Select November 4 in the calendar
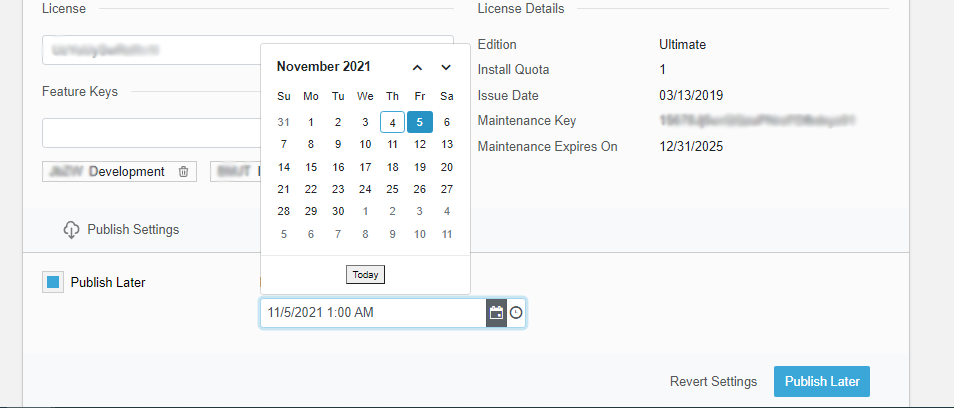 392,122
